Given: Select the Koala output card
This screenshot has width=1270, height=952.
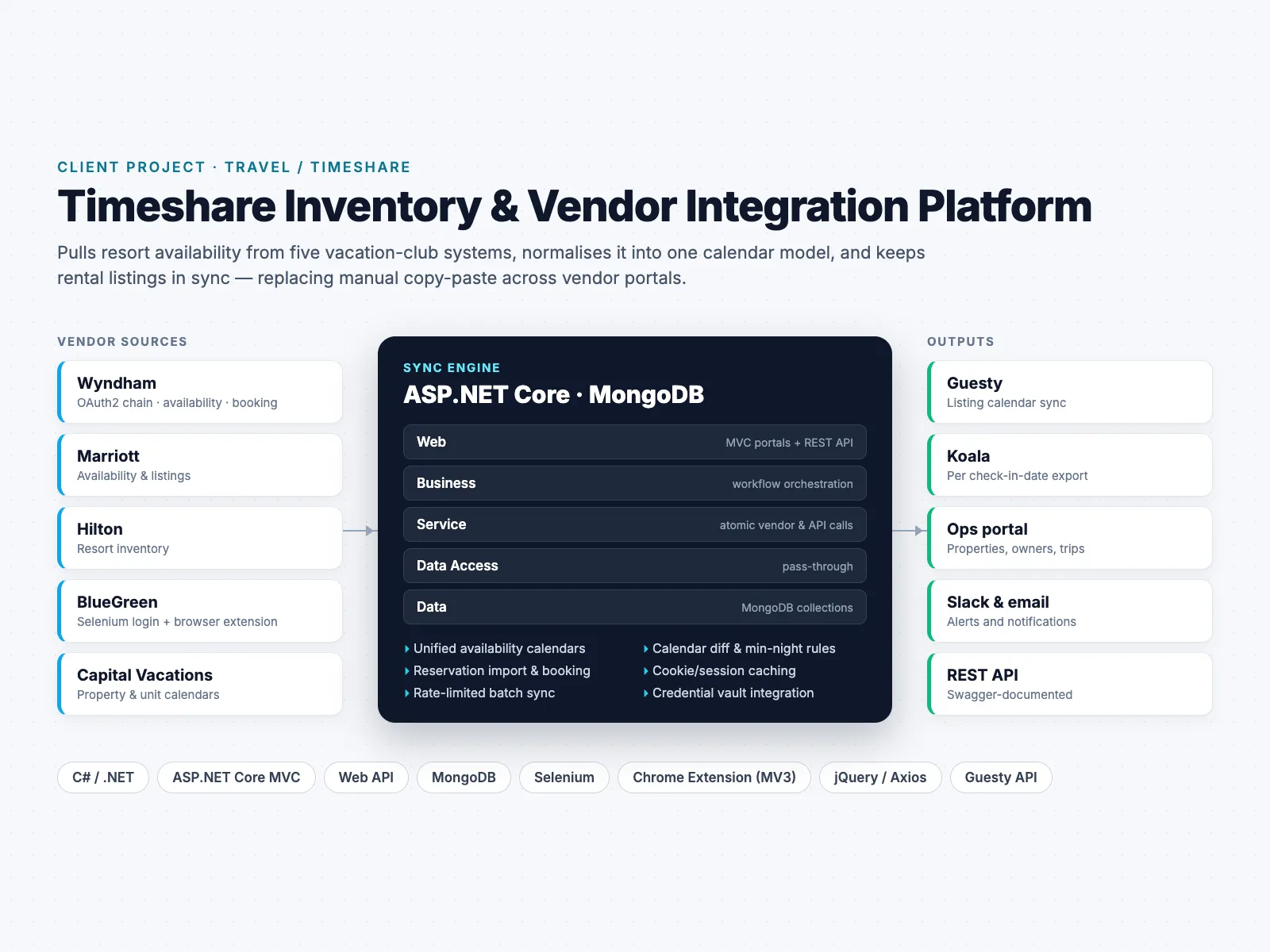Looking at the screenshot, I should (x=1070, y=465).
